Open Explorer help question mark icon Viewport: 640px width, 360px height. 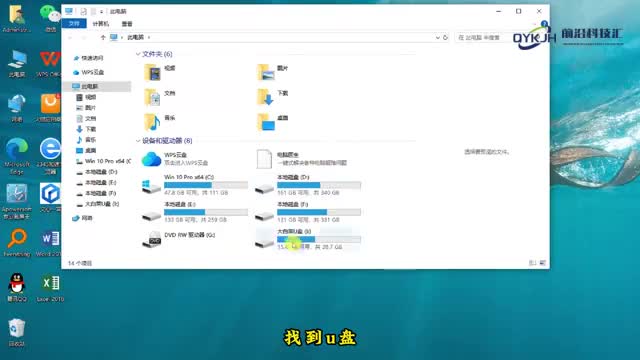click(544, 24)
